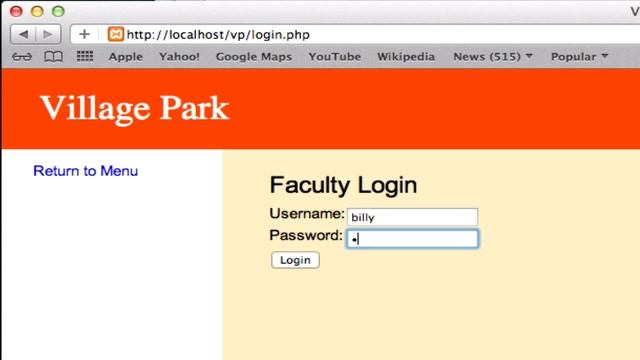Open the Google Maps bookmark

(x=253, y=57)
